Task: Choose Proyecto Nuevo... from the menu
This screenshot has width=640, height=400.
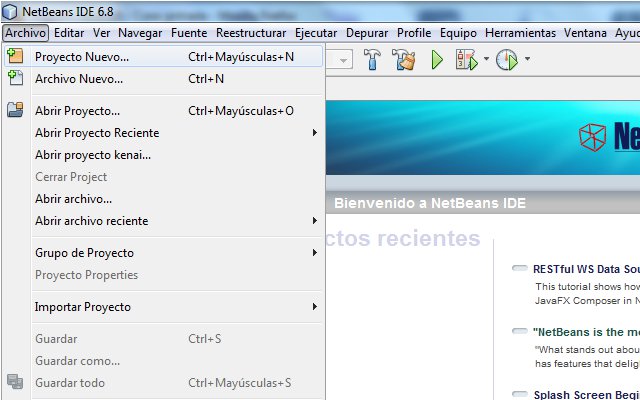Action: click(163, 57)
